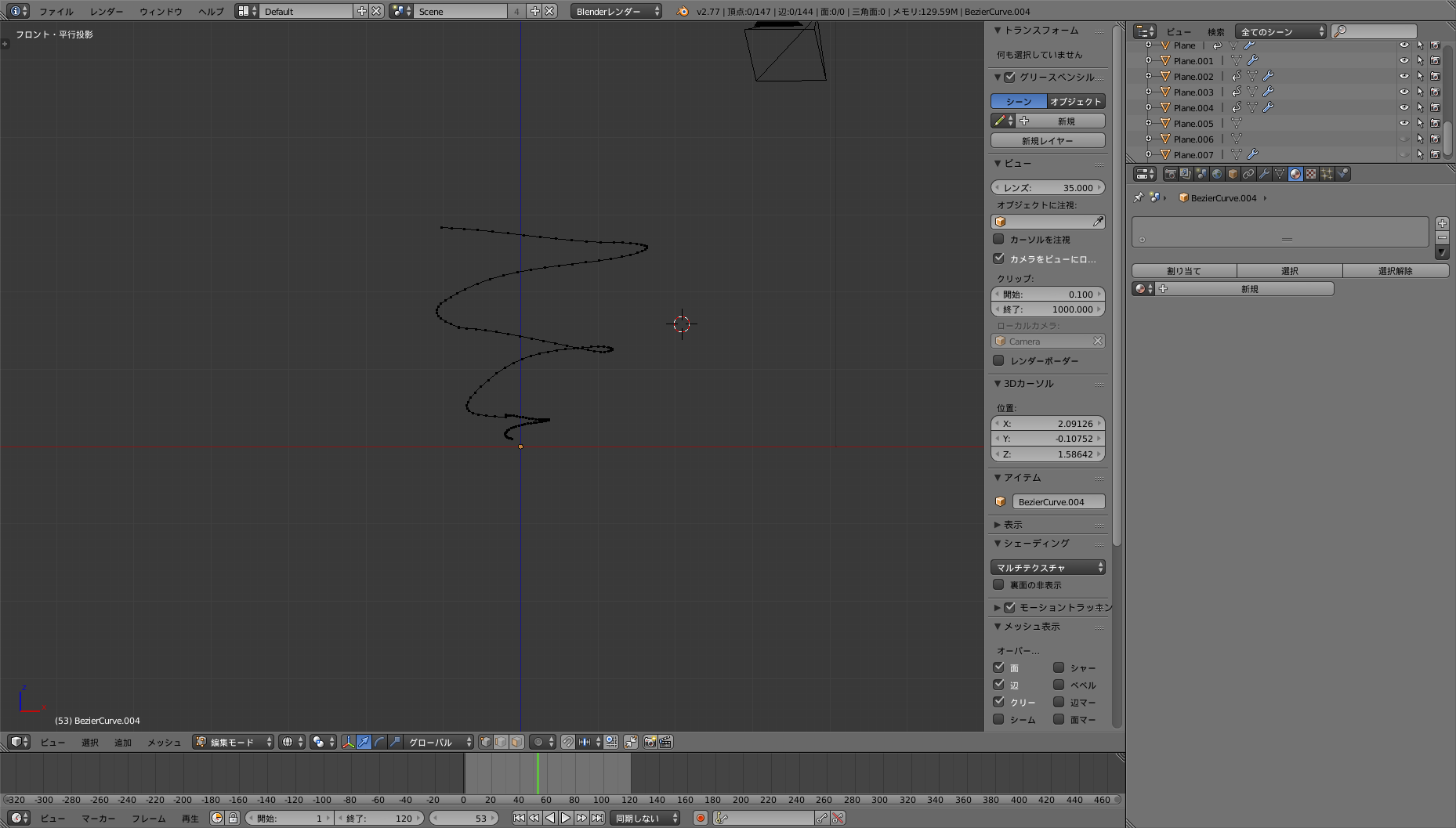The width and height of the screenshot is (1456, 828).
Task: Select the translate manipulator arrow icon
Action: point(364,742)
